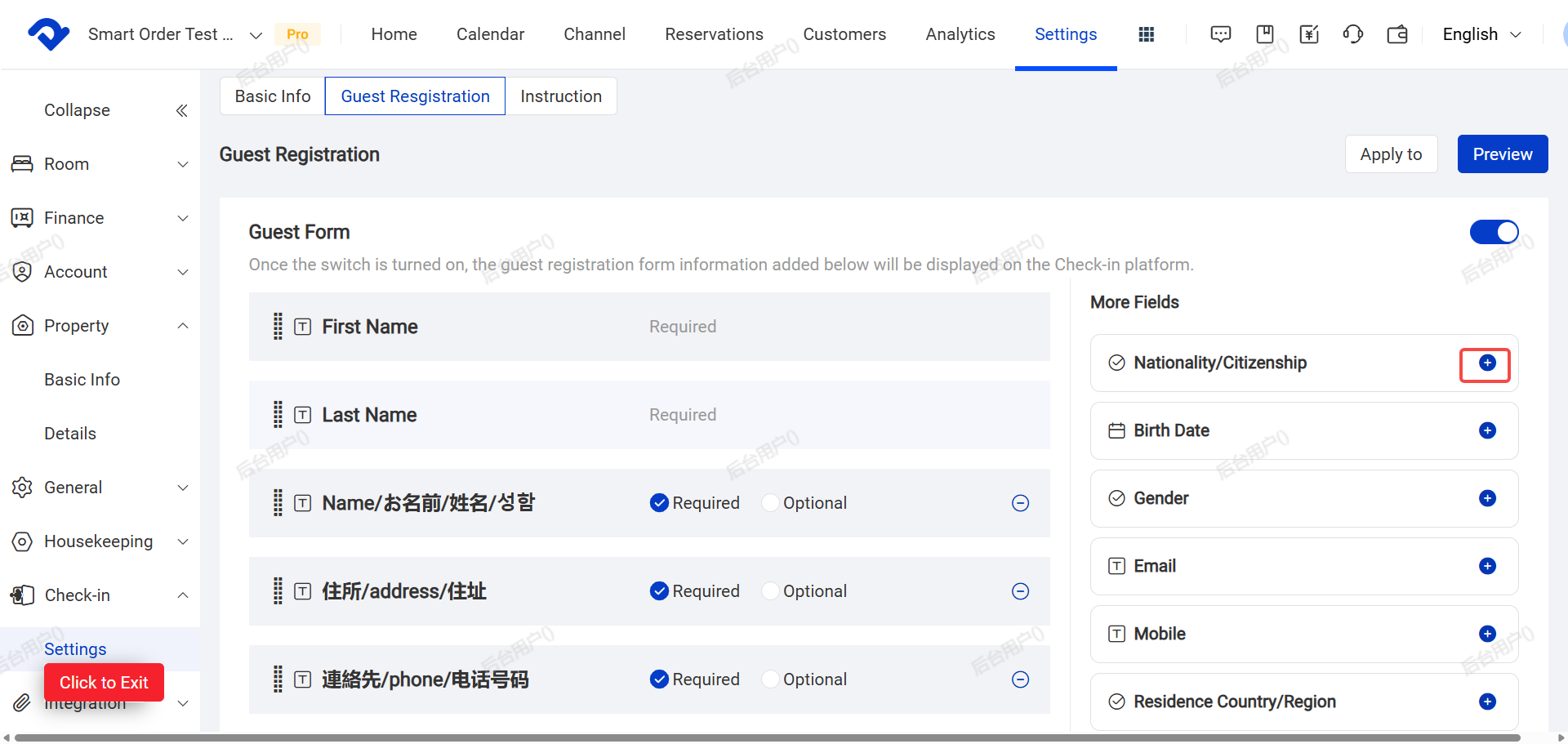Open the Calendar menu
This screenshot has height=744, width=1568.
pos(490,34)
